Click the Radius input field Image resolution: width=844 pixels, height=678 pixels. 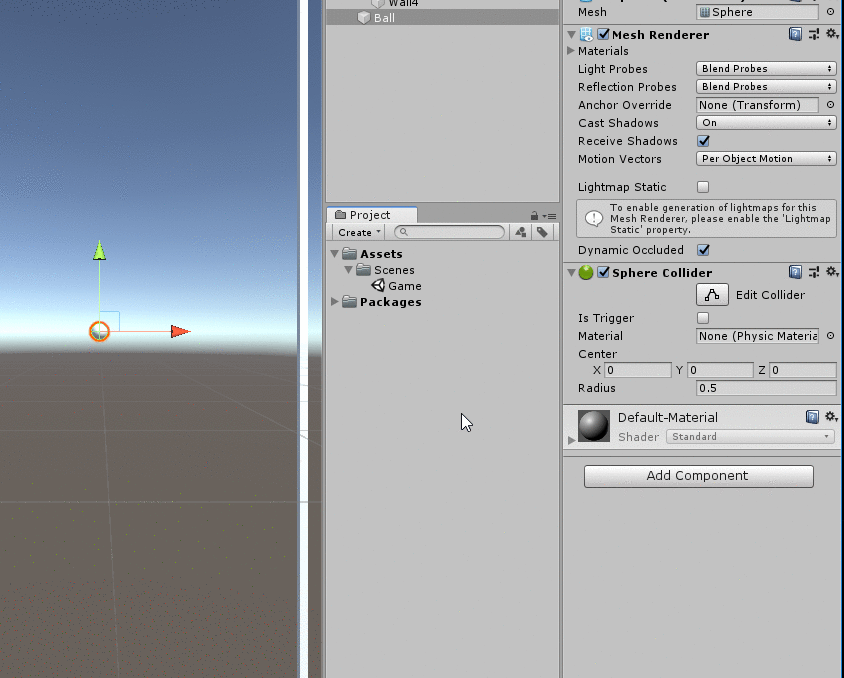tap(766, 388)
